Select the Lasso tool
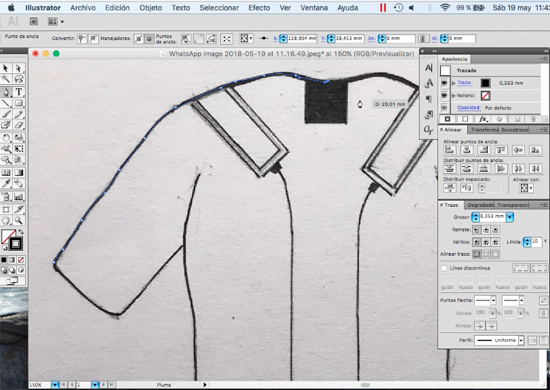550x390 pixels. click(18, 79)
